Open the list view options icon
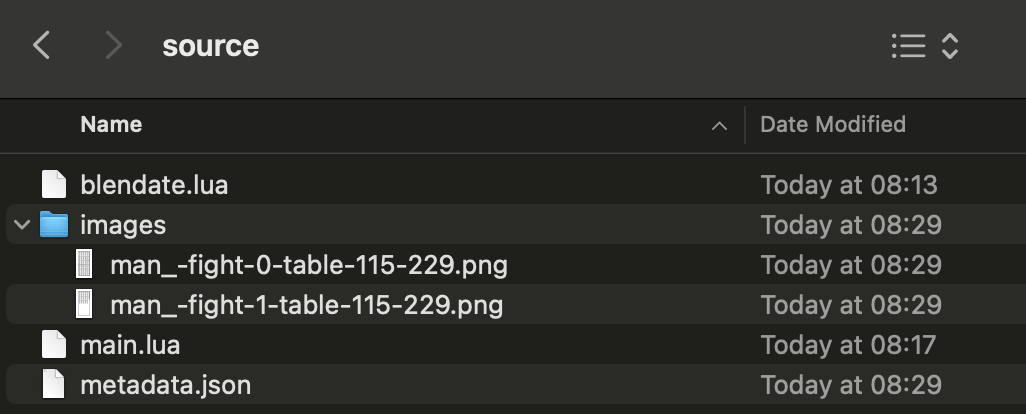Image resolution: width=1026 pixels, height=414 pixels. click(x=908, y=46)
